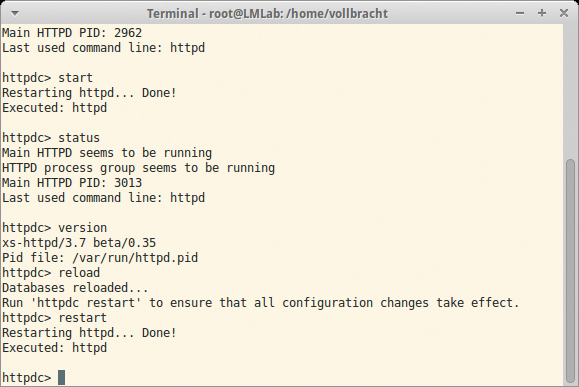Minimize the terminal window

click(x=520, y=13)
